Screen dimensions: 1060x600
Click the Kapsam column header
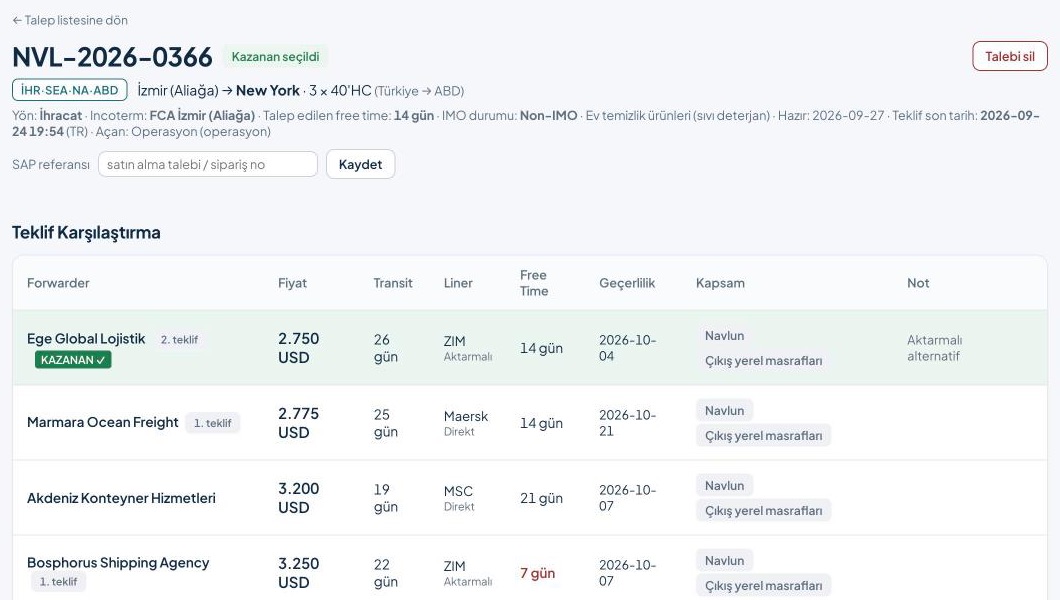(721, 283)
